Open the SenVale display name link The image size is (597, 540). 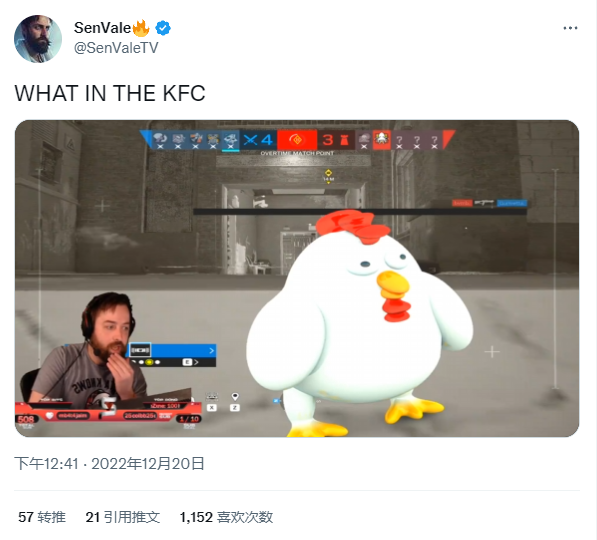pos(102,28)
